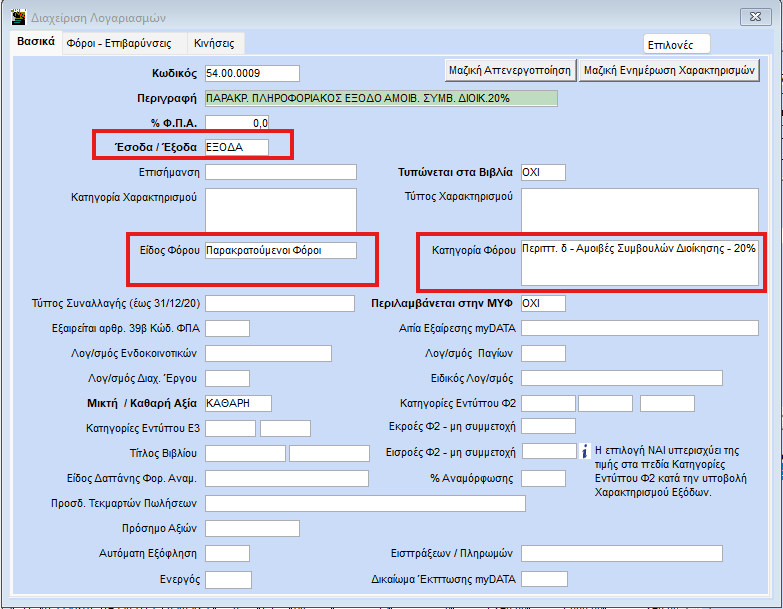Open the Επιλογές menu

tap(677, 44)
